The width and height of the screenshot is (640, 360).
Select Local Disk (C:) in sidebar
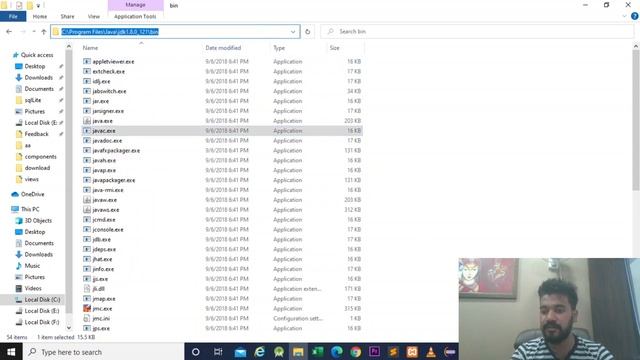coord(42,299)
